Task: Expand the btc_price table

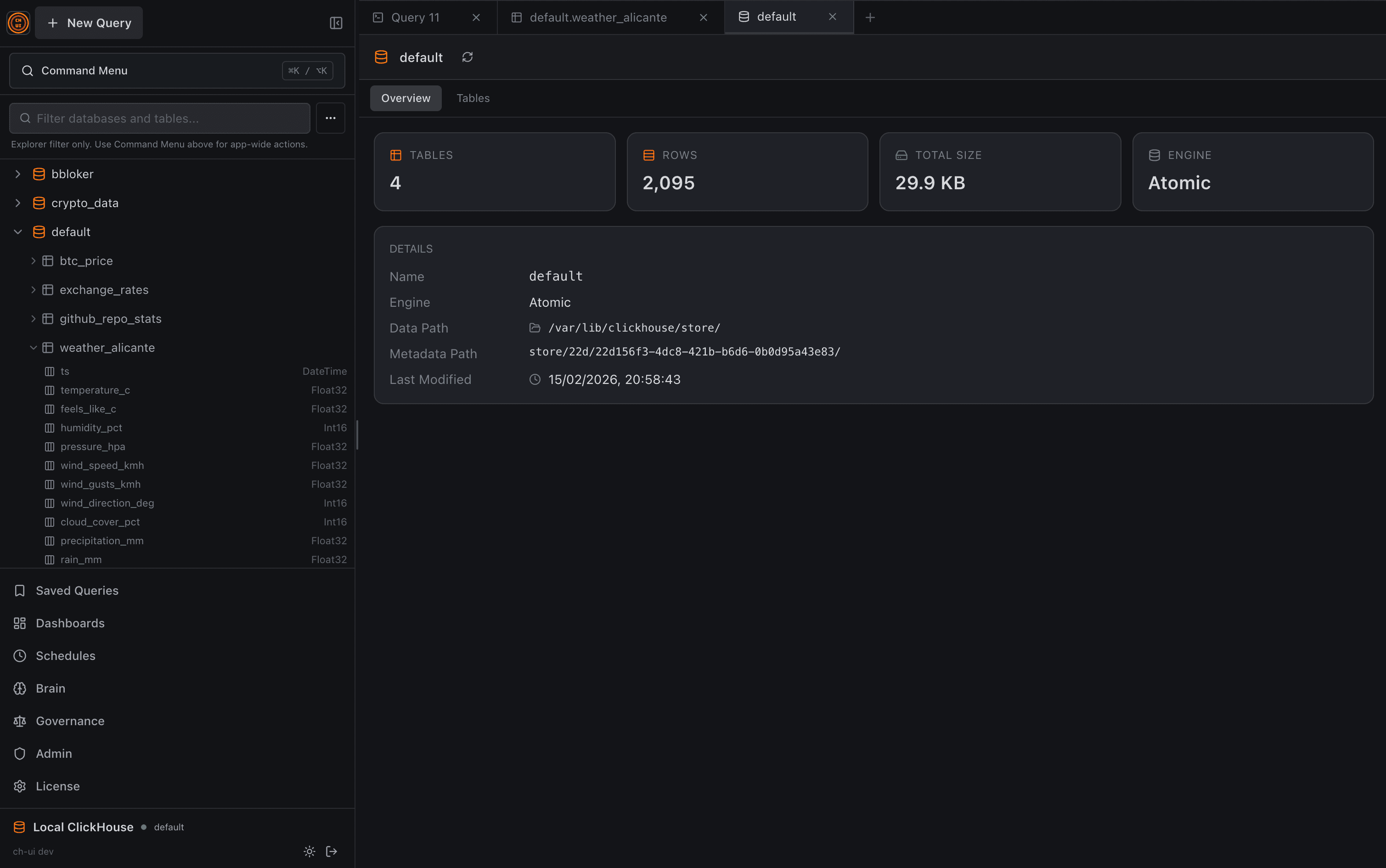Action: pos(33,260)
